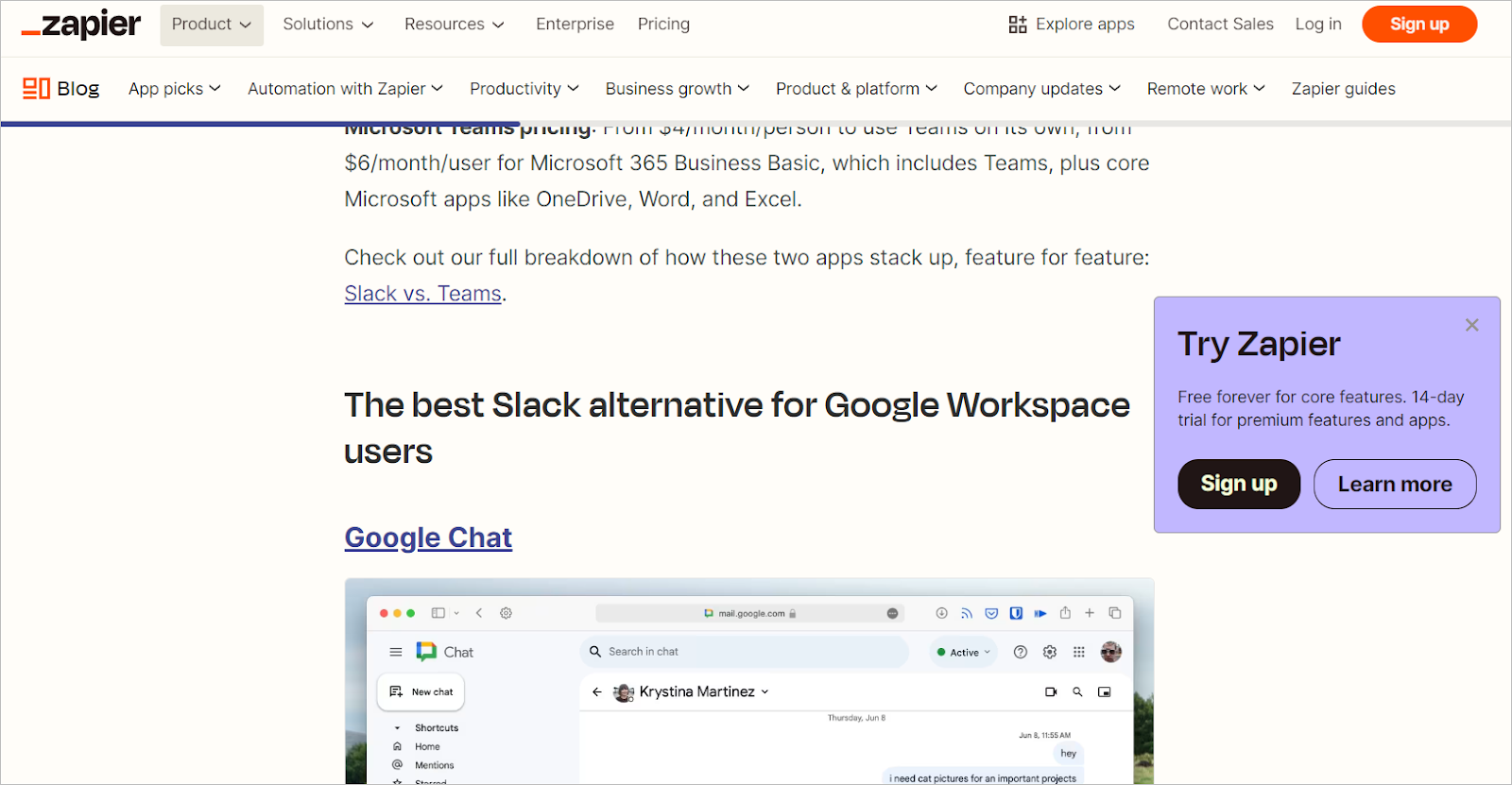1512x785 pixels.
Task: Expand Automation with Zapier menu
Action: 346,89
